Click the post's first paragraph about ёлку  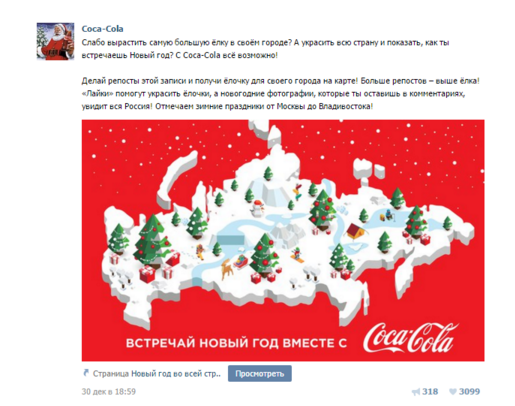265,49
